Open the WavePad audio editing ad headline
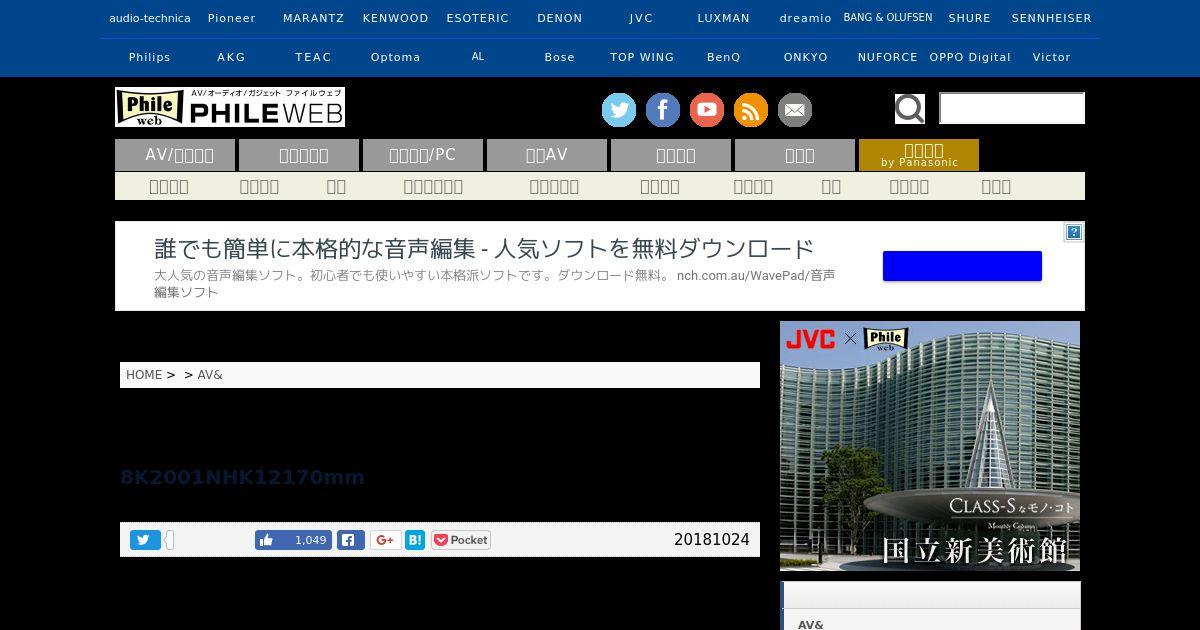Image resolution: width=1200 pixels, height=630 pixels. tap(484, 248)
